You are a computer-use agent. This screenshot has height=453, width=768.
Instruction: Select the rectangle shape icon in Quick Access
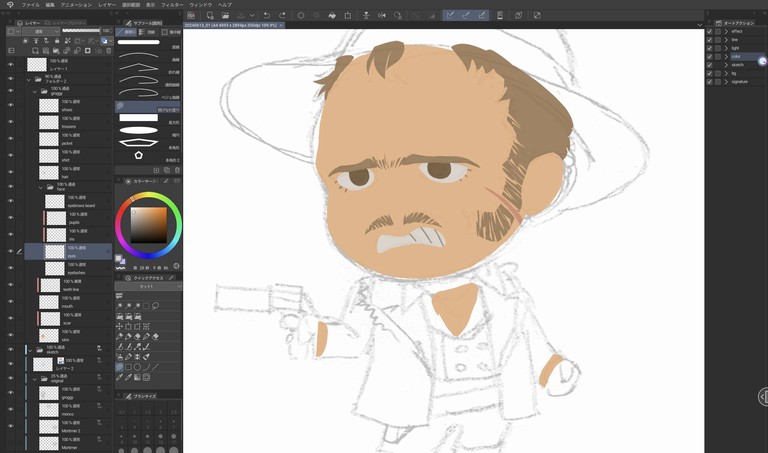(x=128, y=367)
